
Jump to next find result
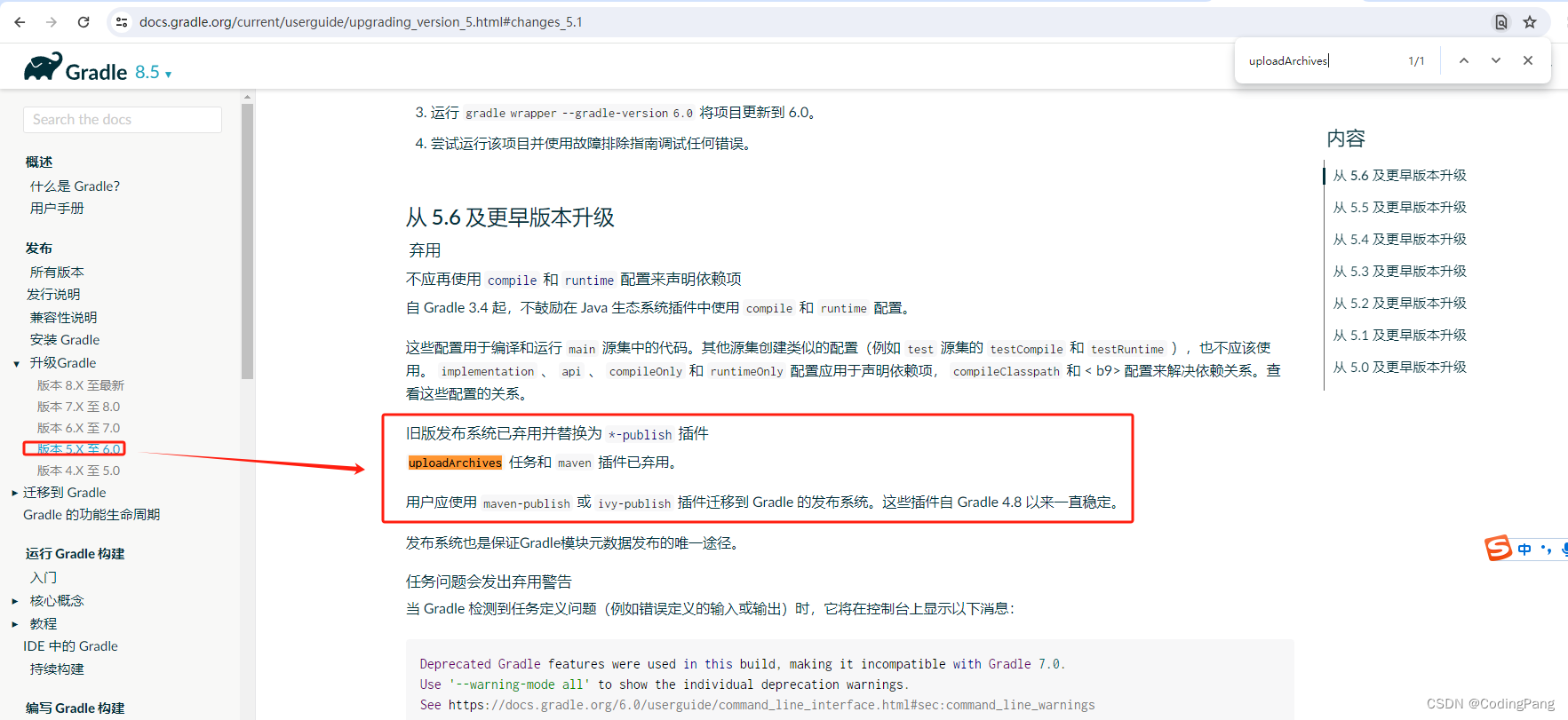pyautogui.click(x=1496, y=60)
